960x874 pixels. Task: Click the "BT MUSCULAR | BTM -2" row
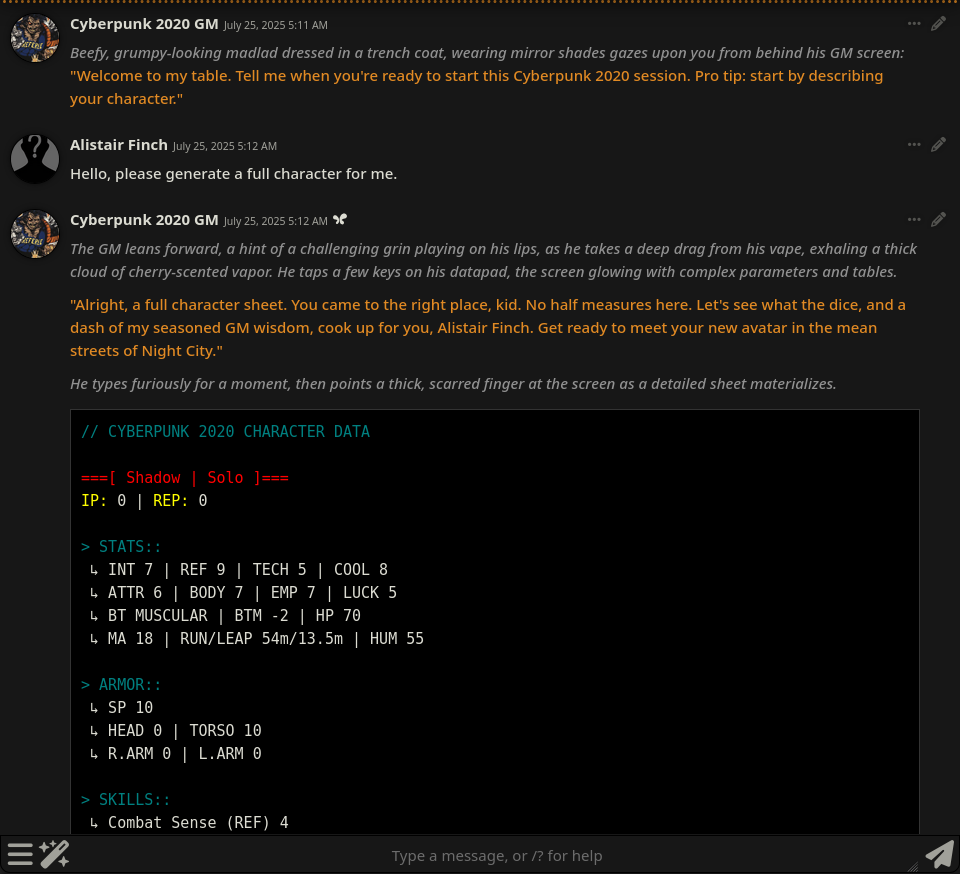[x=225, y=616]
